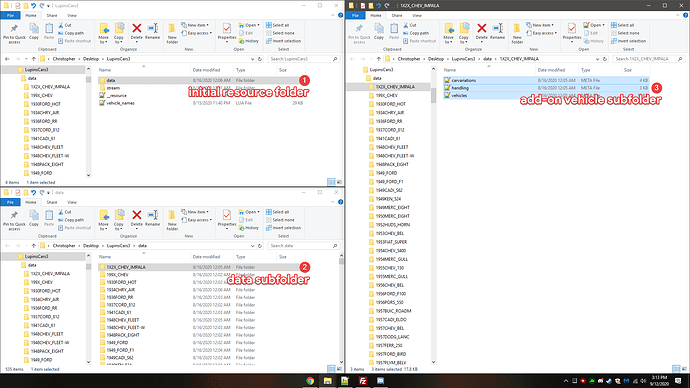Image resolution: width=690 pixels, height=388 pixels.
Task: Click data breadcrumb in 1X2X_CHEV_IMPALA address bar
Action: (487, 59)
